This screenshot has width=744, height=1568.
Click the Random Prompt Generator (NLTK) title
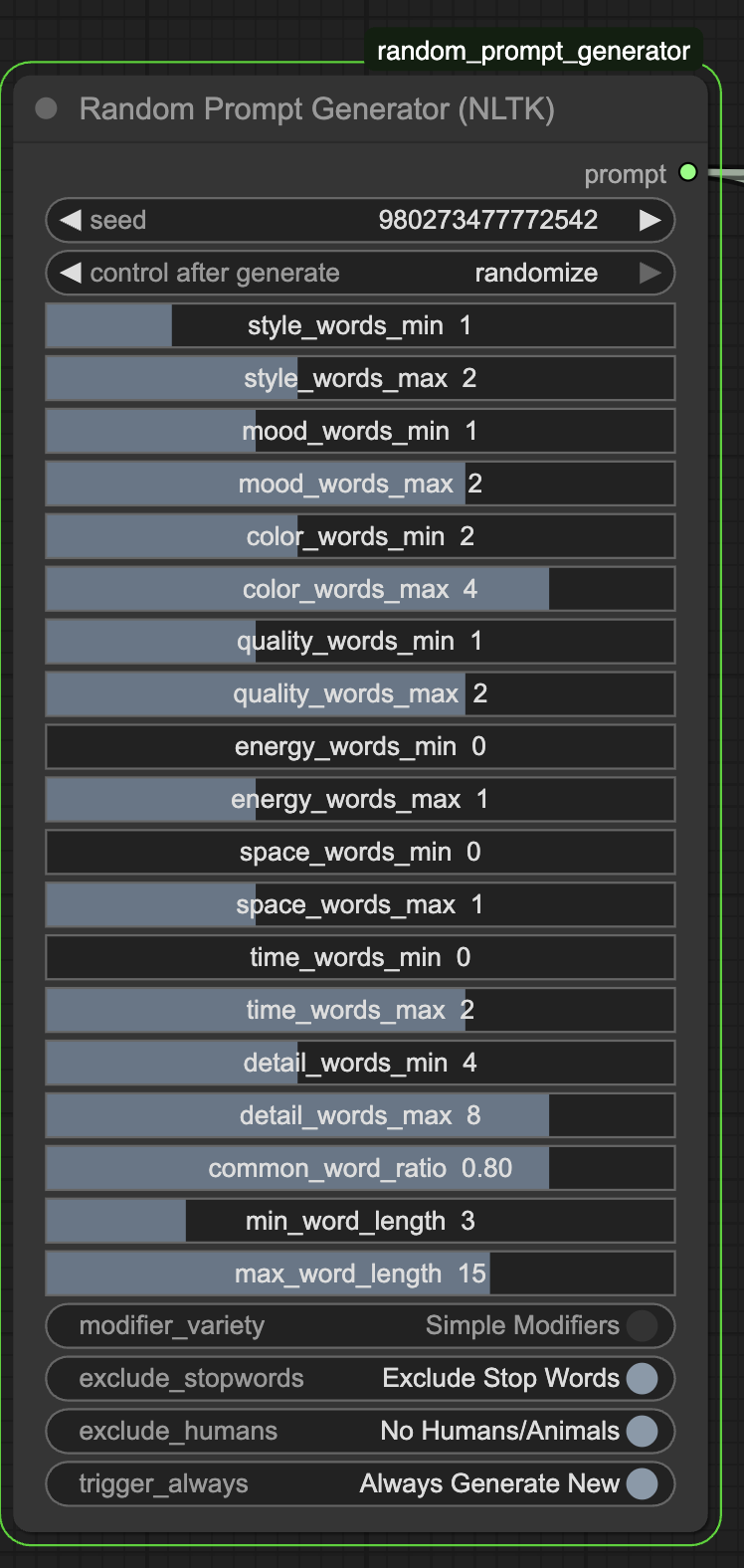tap(316, 108)
